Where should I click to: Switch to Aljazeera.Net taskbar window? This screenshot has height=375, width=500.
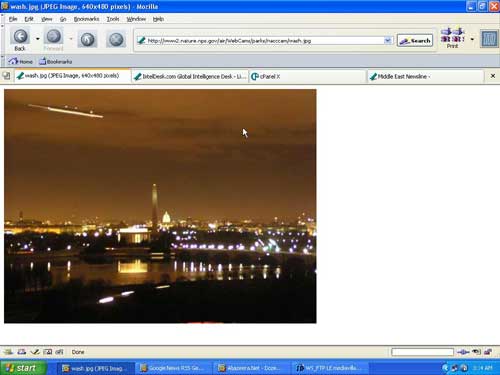click(x=251, y=368)
